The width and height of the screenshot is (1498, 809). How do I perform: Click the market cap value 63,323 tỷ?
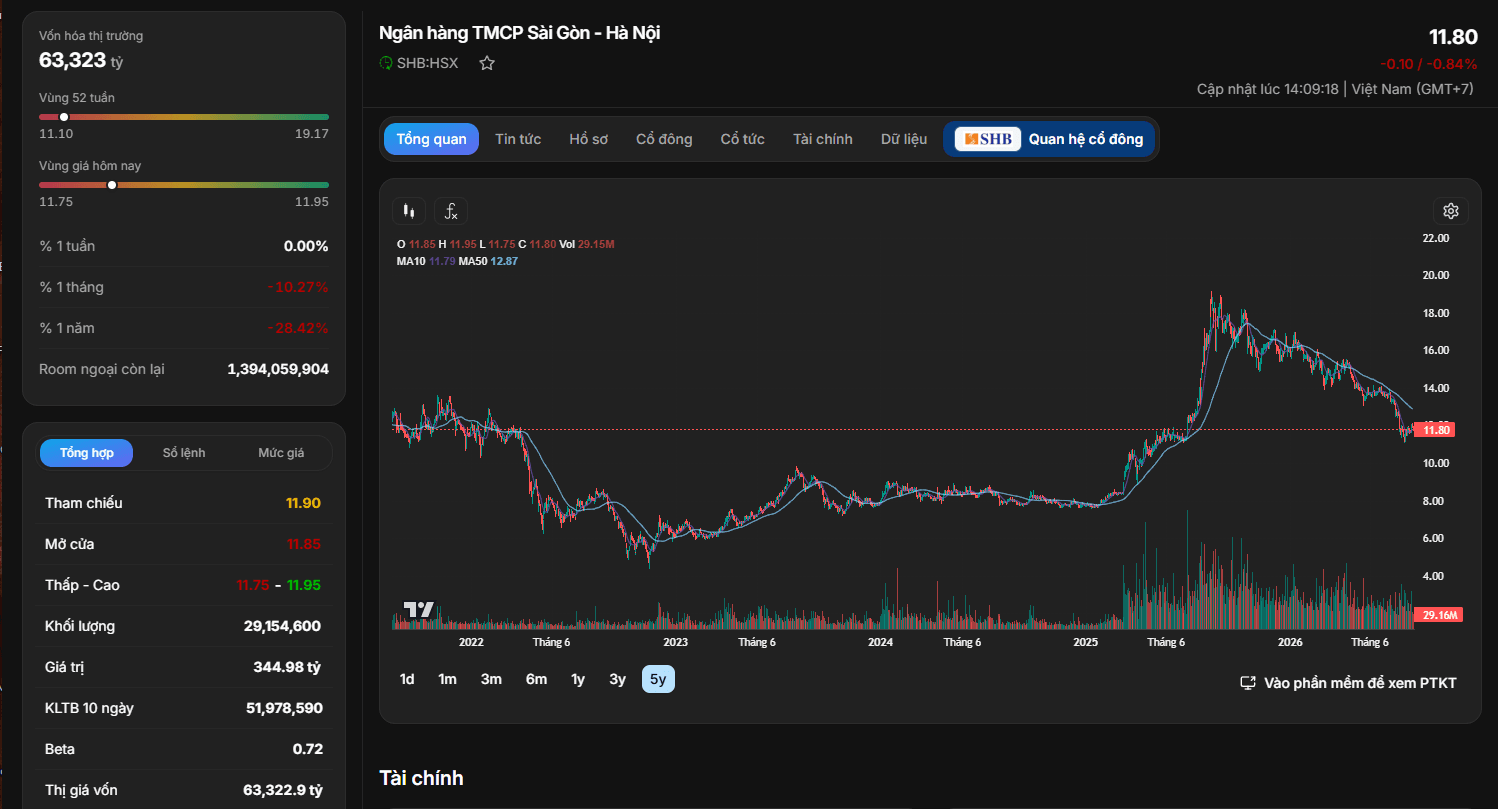pos(81,60)
